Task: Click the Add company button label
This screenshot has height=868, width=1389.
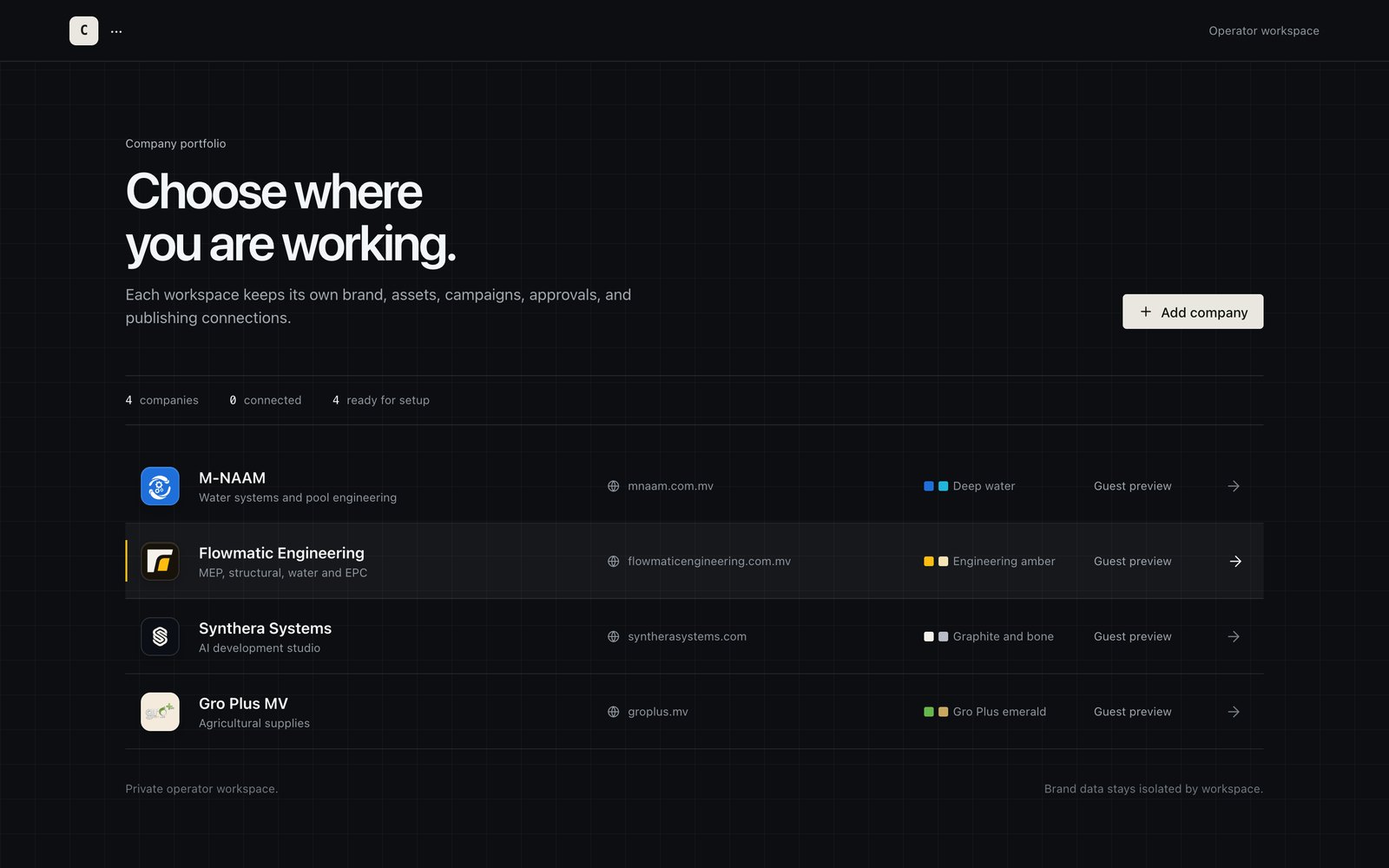Action: point(1204,312)
